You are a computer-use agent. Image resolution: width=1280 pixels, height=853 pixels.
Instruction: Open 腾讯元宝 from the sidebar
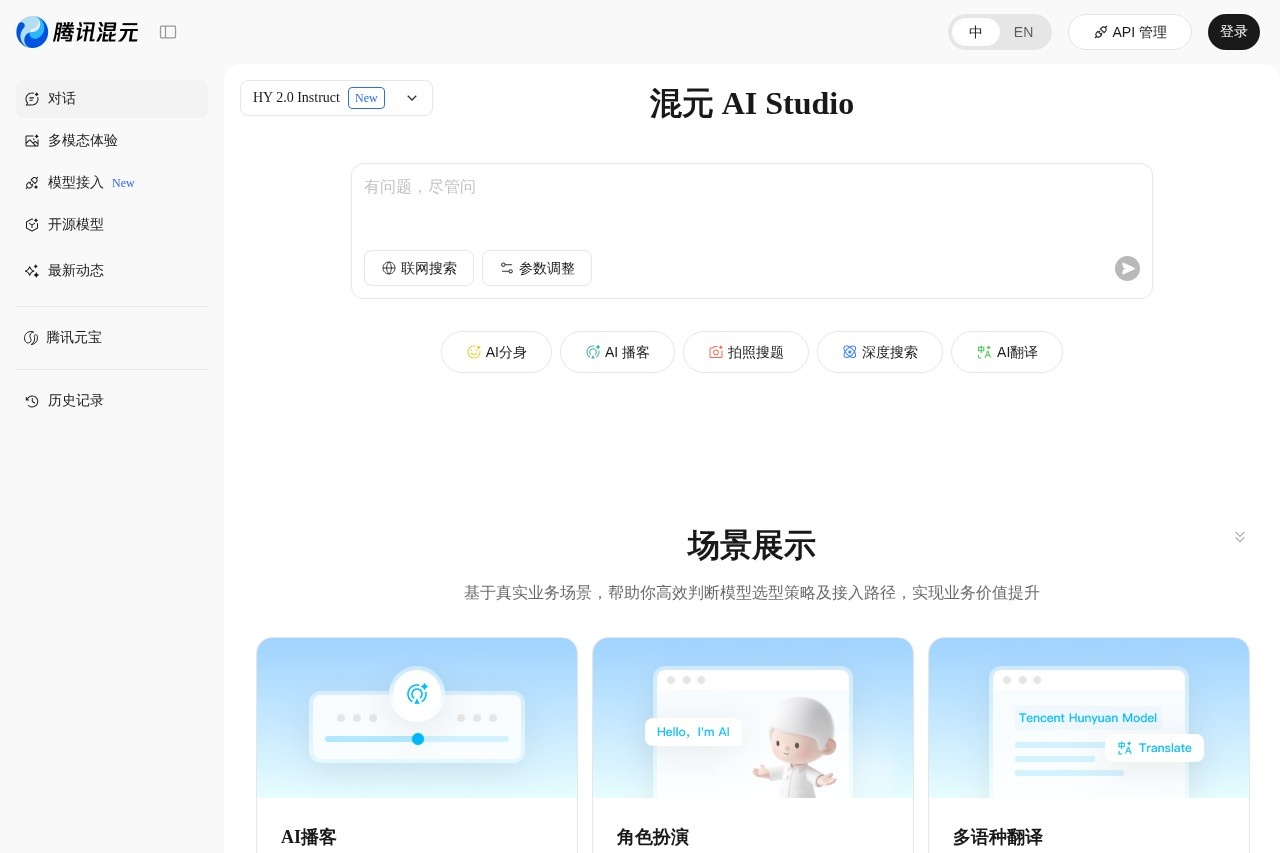[x=74, y=337]
